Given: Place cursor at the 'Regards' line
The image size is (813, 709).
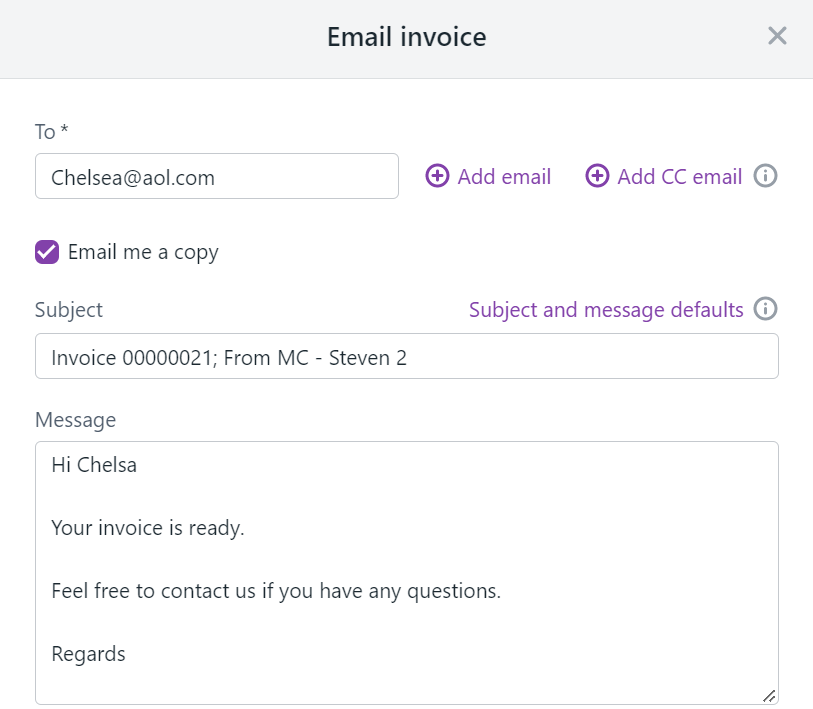Looking at the screenshot, I should [89, 654].
